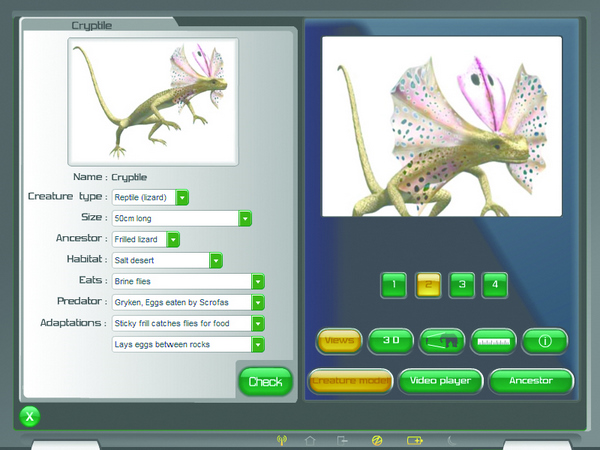Click the green X close icon

tap(29, 416)
